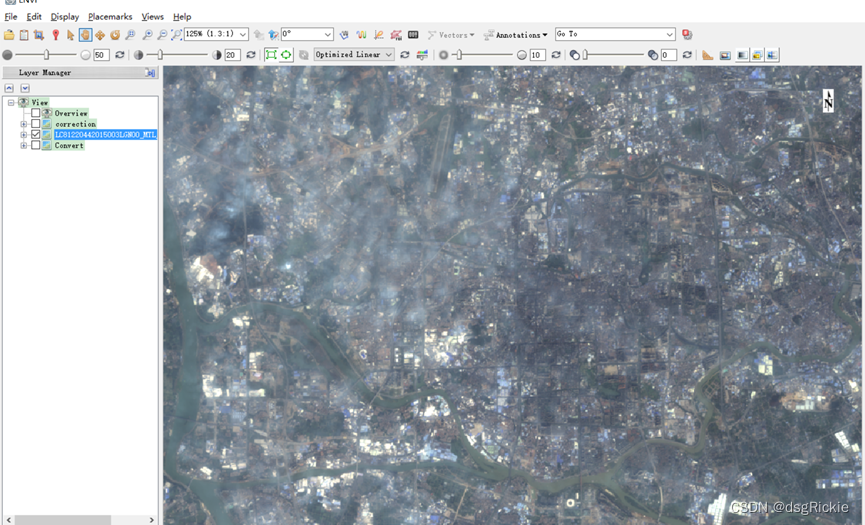Screen dimensions: 865x525
Task: Select the Rotate view tool
Action: [x=115, y=35]
